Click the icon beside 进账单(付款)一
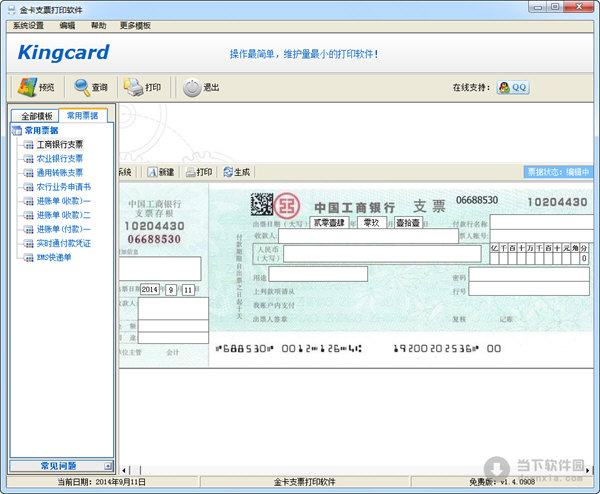Image resolution: width=600 pixels, height=494 pixels. click(x=29, y=230)
